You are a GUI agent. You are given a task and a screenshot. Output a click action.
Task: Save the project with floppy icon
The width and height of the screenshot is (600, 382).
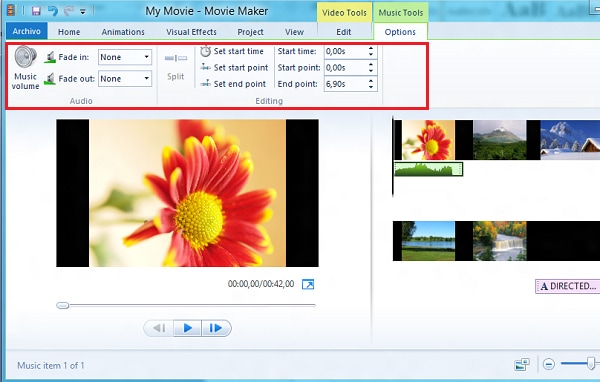[36, 11]
